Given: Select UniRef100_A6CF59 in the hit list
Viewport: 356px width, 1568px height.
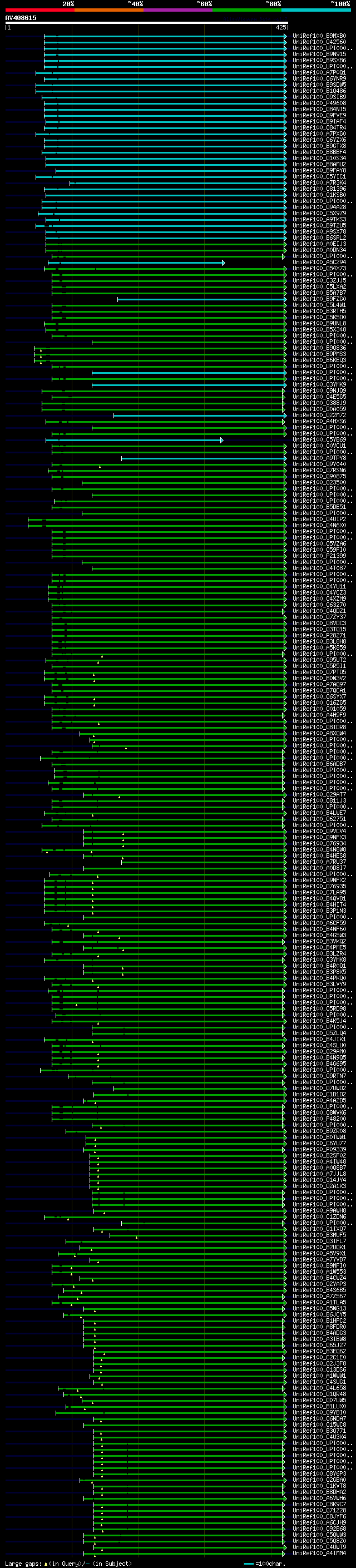Looking at the screenshot, I should (x=319, y=923).
